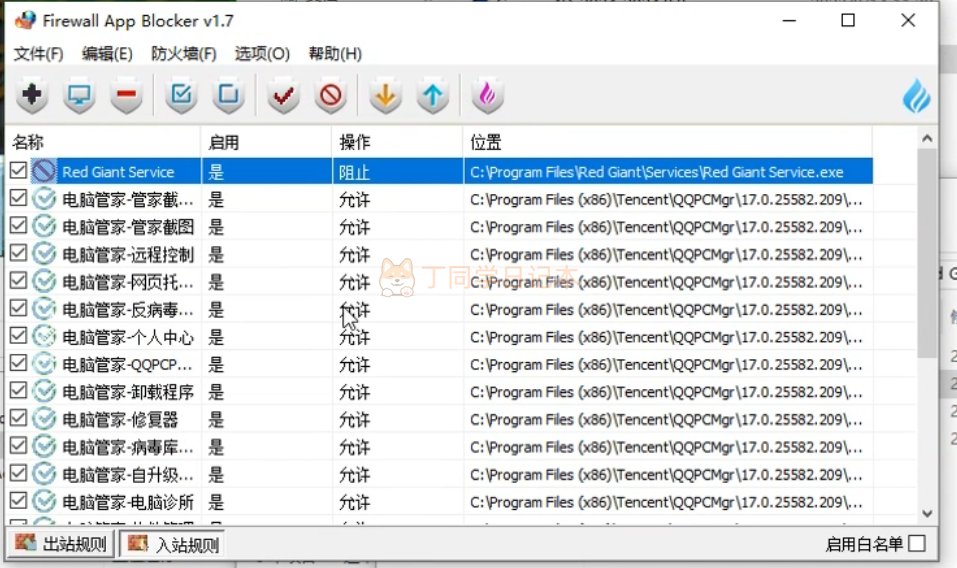Click allowed icon of 电脑管家-个人中心 row
The image size is (957, 568).
[x=44, y=336]
